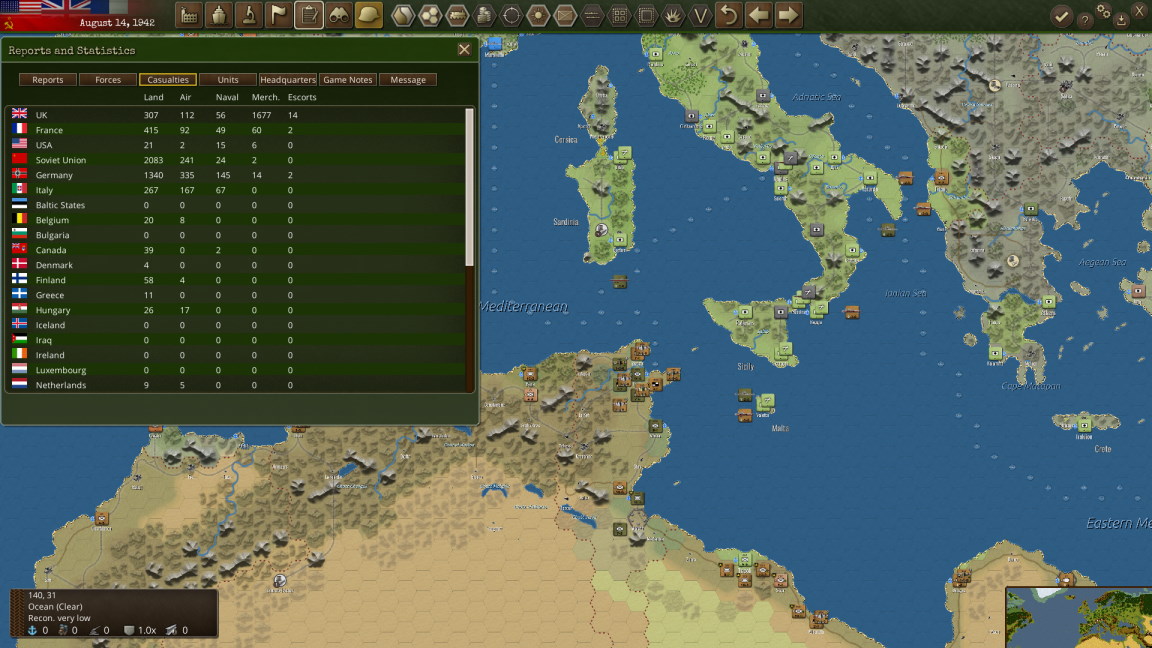Click the Iraq row
This screenshot has width=1152, height=648.
coord(235,340)
